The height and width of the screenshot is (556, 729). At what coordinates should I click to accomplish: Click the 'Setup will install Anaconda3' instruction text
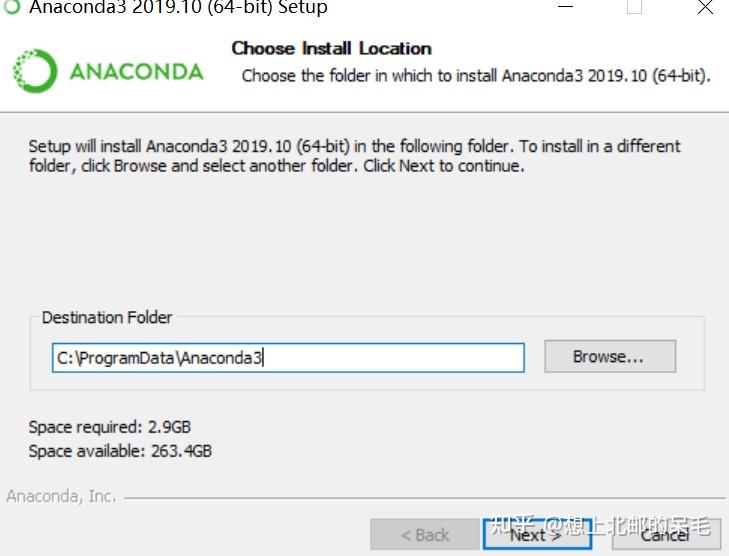pyautogui.click(x=354, y=156)
